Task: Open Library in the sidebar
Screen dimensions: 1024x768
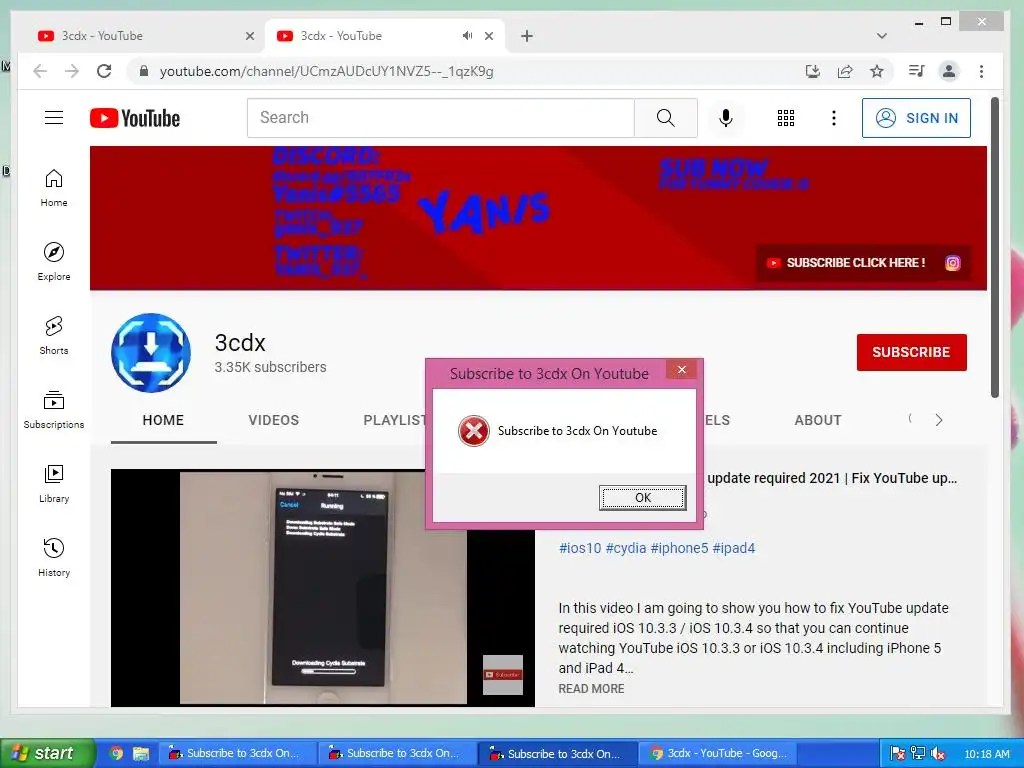Action: point(54,483)
